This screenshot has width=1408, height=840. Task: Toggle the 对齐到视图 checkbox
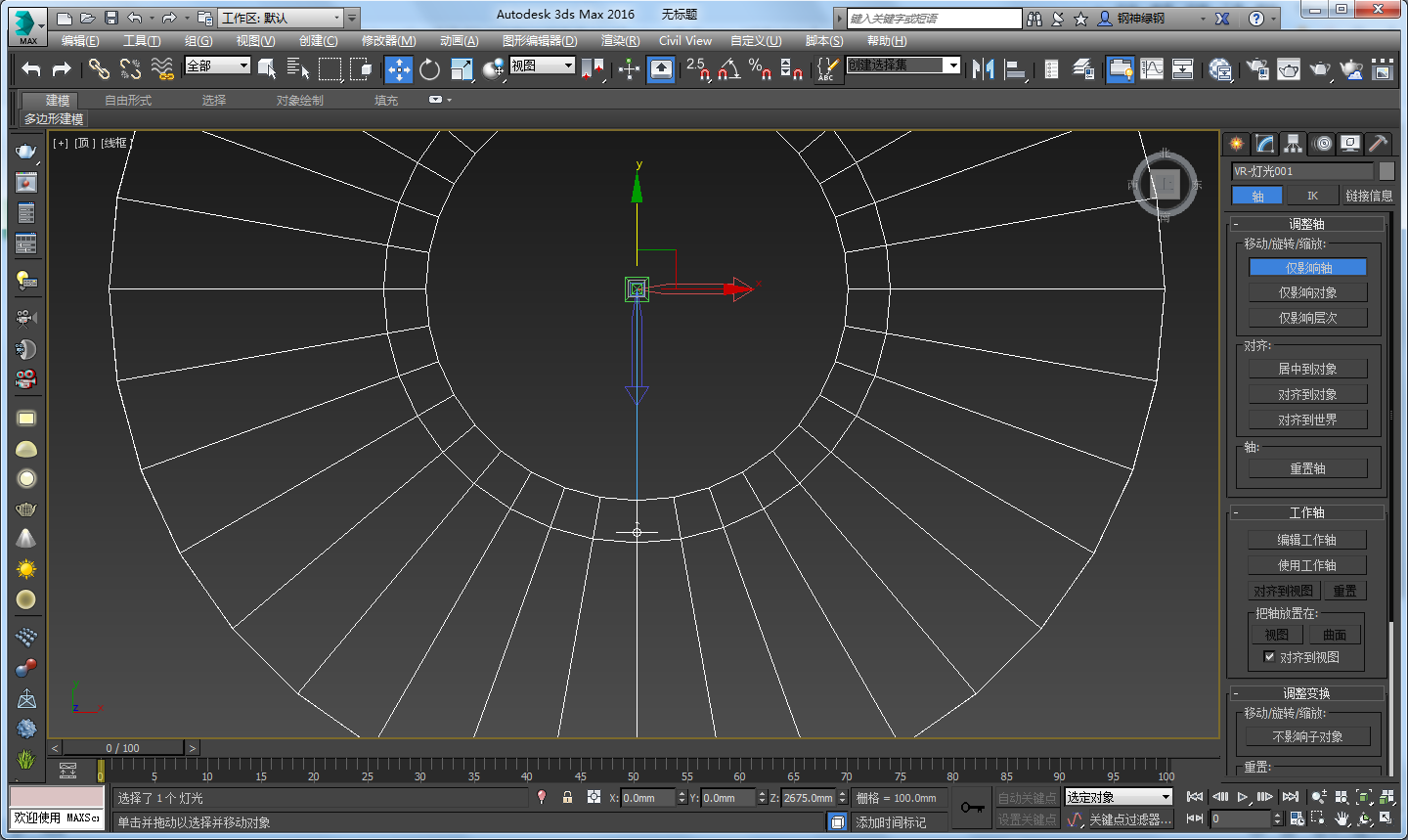click(1269, 657)
